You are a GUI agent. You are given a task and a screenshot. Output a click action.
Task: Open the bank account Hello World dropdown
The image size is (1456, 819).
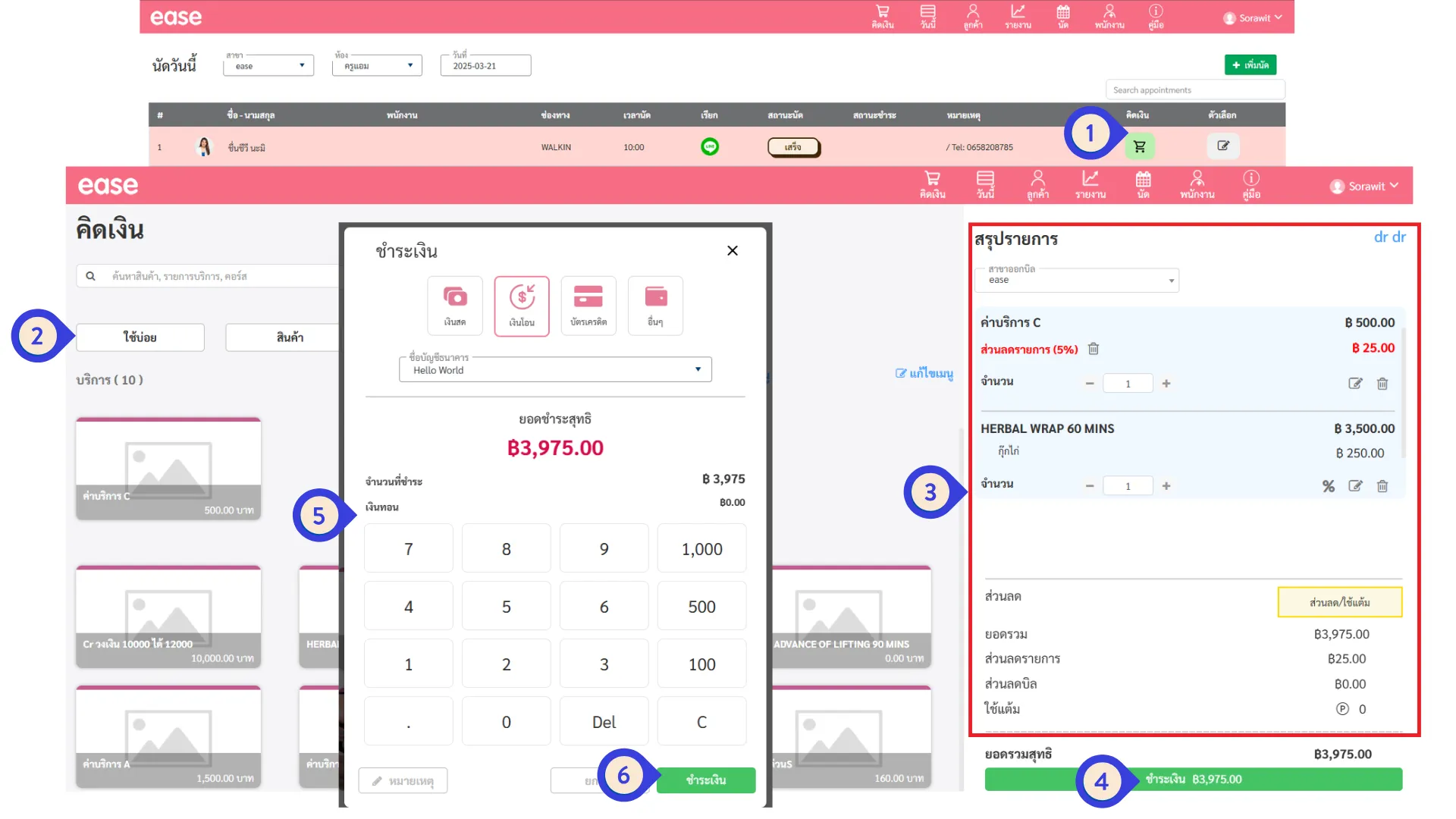pyautogui.click(x=555, y=370)
